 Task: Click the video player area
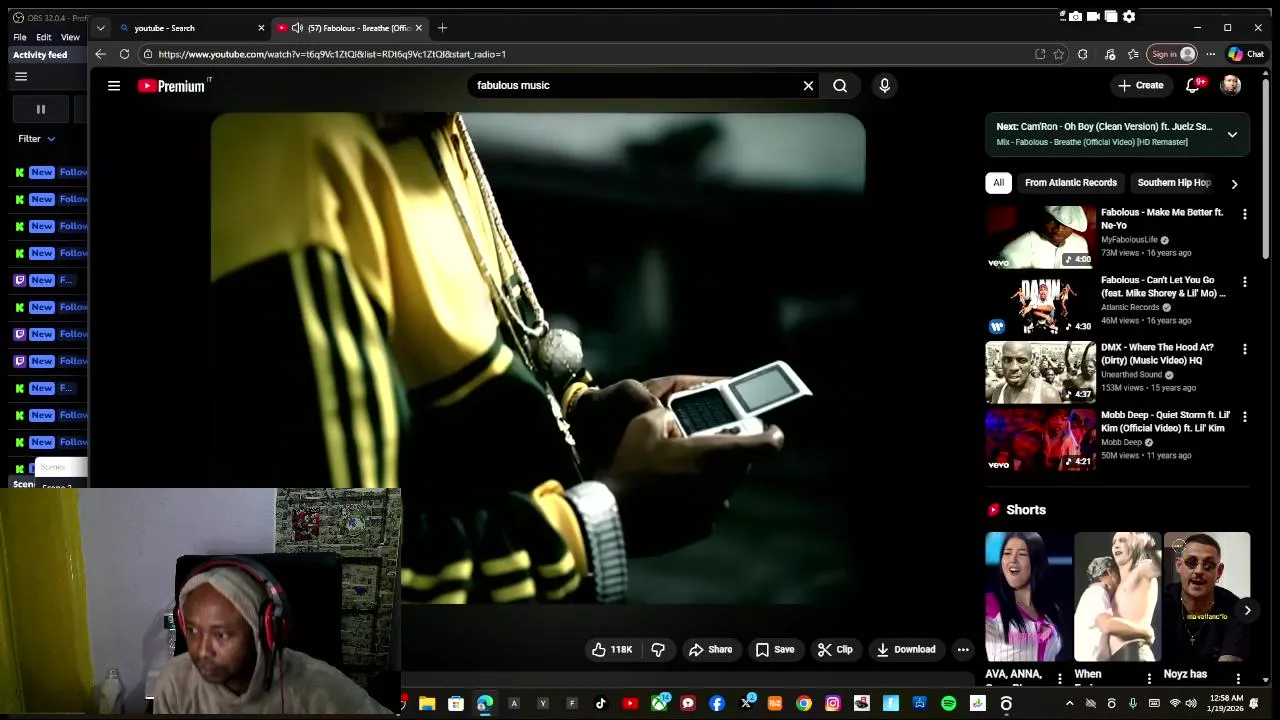click(x=538, y=358)
